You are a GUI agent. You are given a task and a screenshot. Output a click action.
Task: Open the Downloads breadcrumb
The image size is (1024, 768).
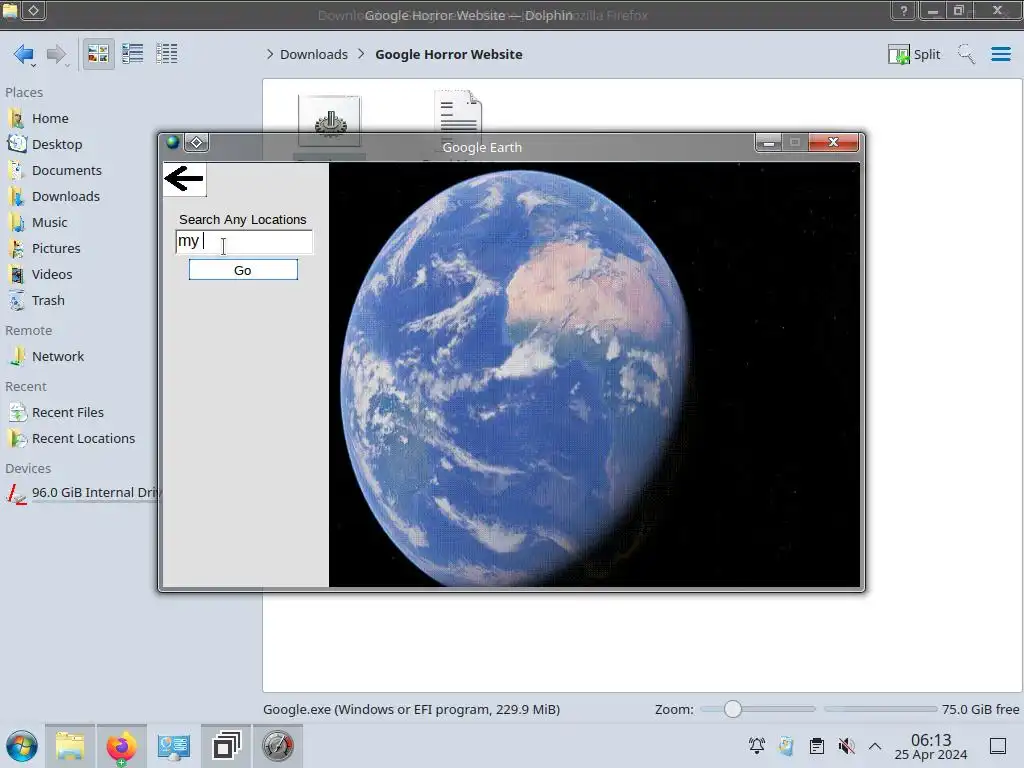pos(313,54)
